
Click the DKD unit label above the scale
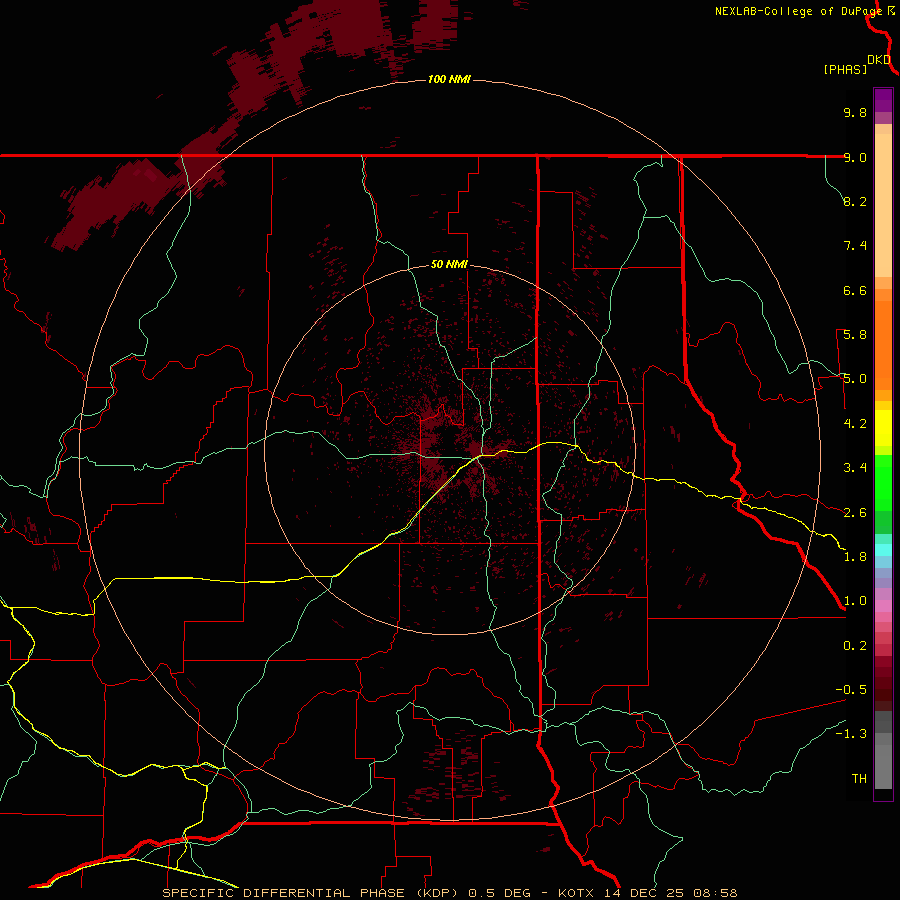tap(879, 60)
